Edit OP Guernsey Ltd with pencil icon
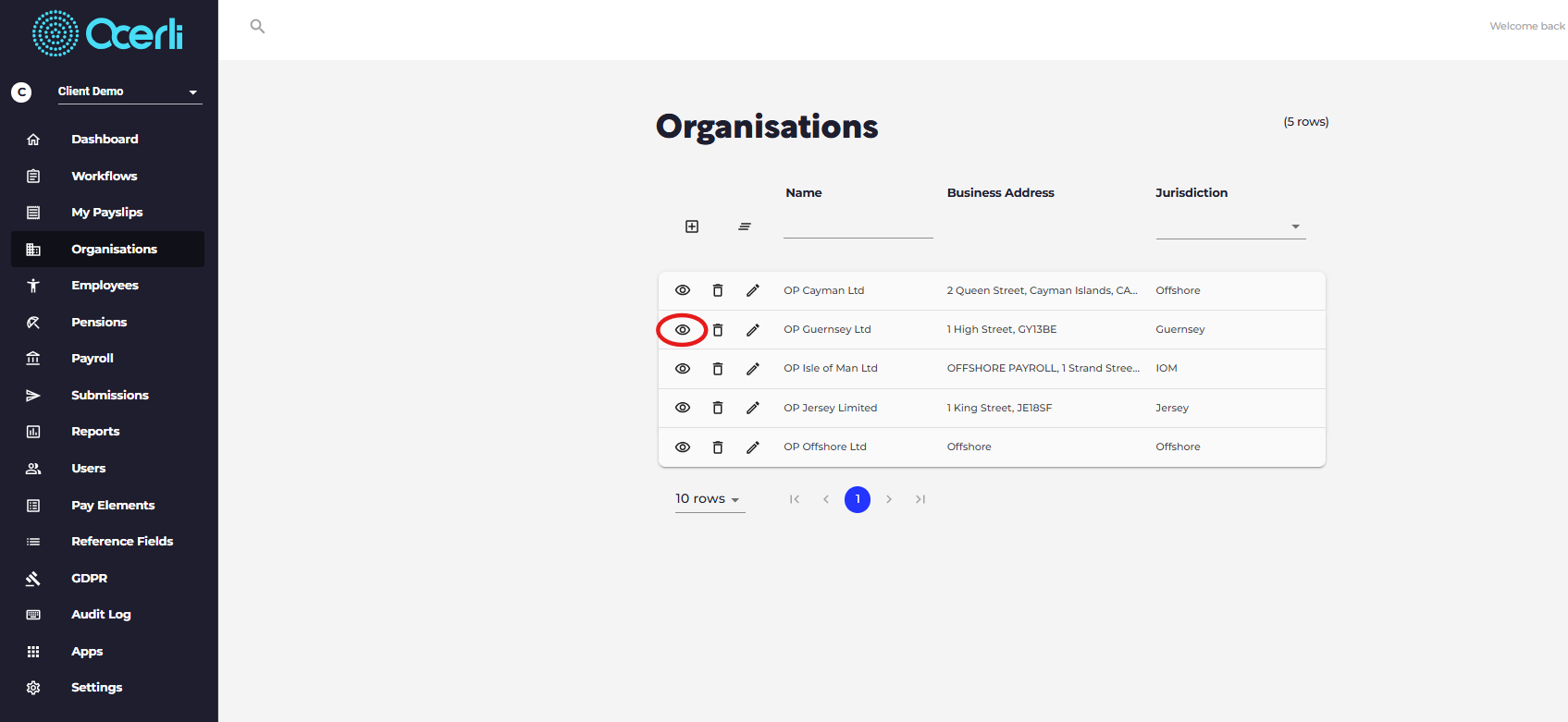Viewport: 1568px width, 722px height. pyautogui.click(x=753, y=330)
